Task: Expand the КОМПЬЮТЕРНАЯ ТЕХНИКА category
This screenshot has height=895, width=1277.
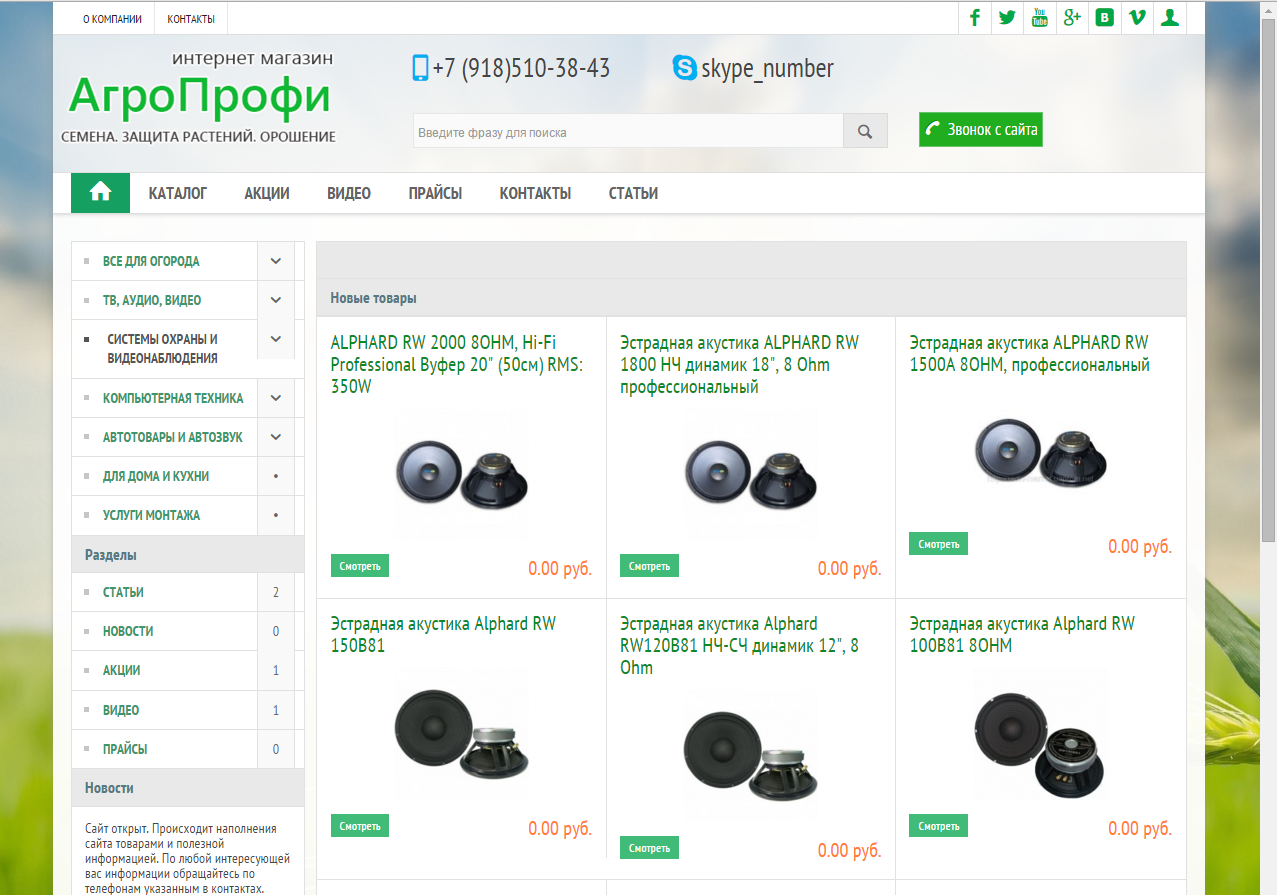Action: click(276, 398)
